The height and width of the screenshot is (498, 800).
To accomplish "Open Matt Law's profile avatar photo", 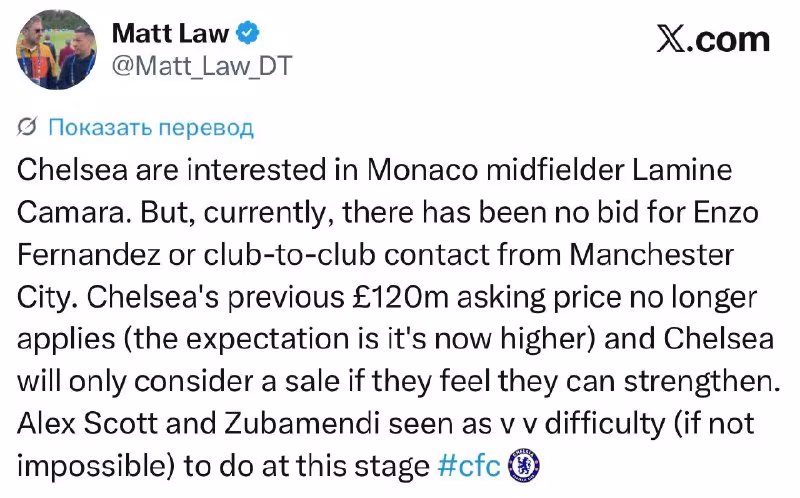I will tap(57, 49).
